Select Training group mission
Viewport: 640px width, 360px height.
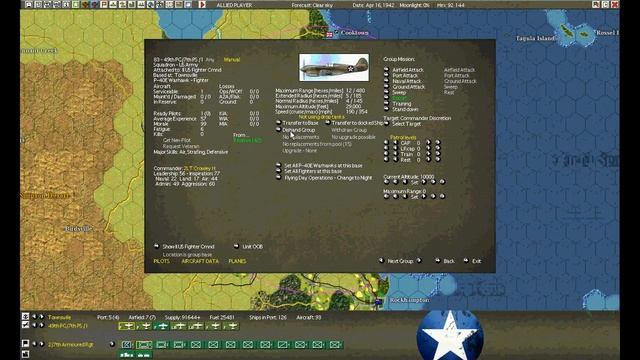386,104
